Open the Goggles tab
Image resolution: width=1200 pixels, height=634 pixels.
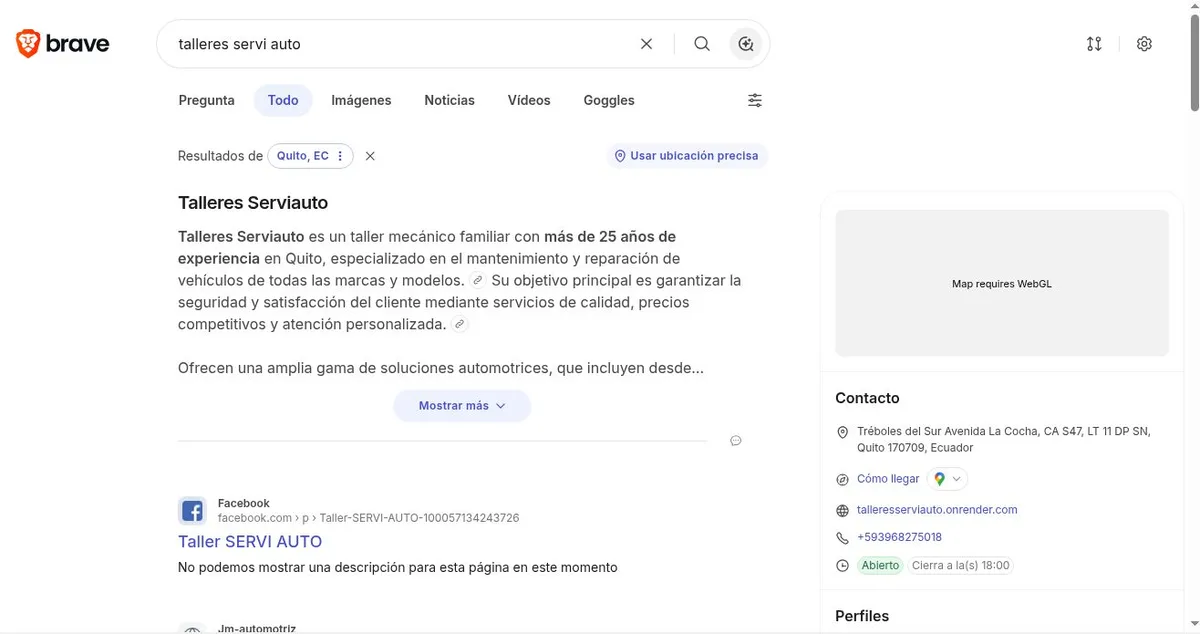point(609,100)
